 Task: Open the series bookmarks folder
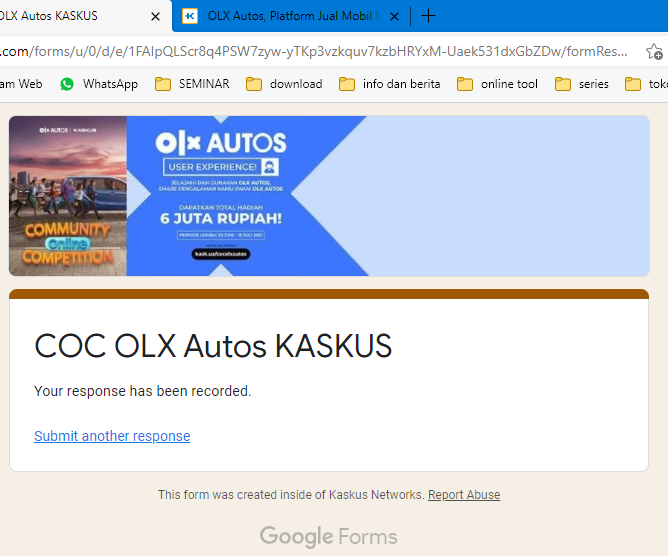point(582,84)
